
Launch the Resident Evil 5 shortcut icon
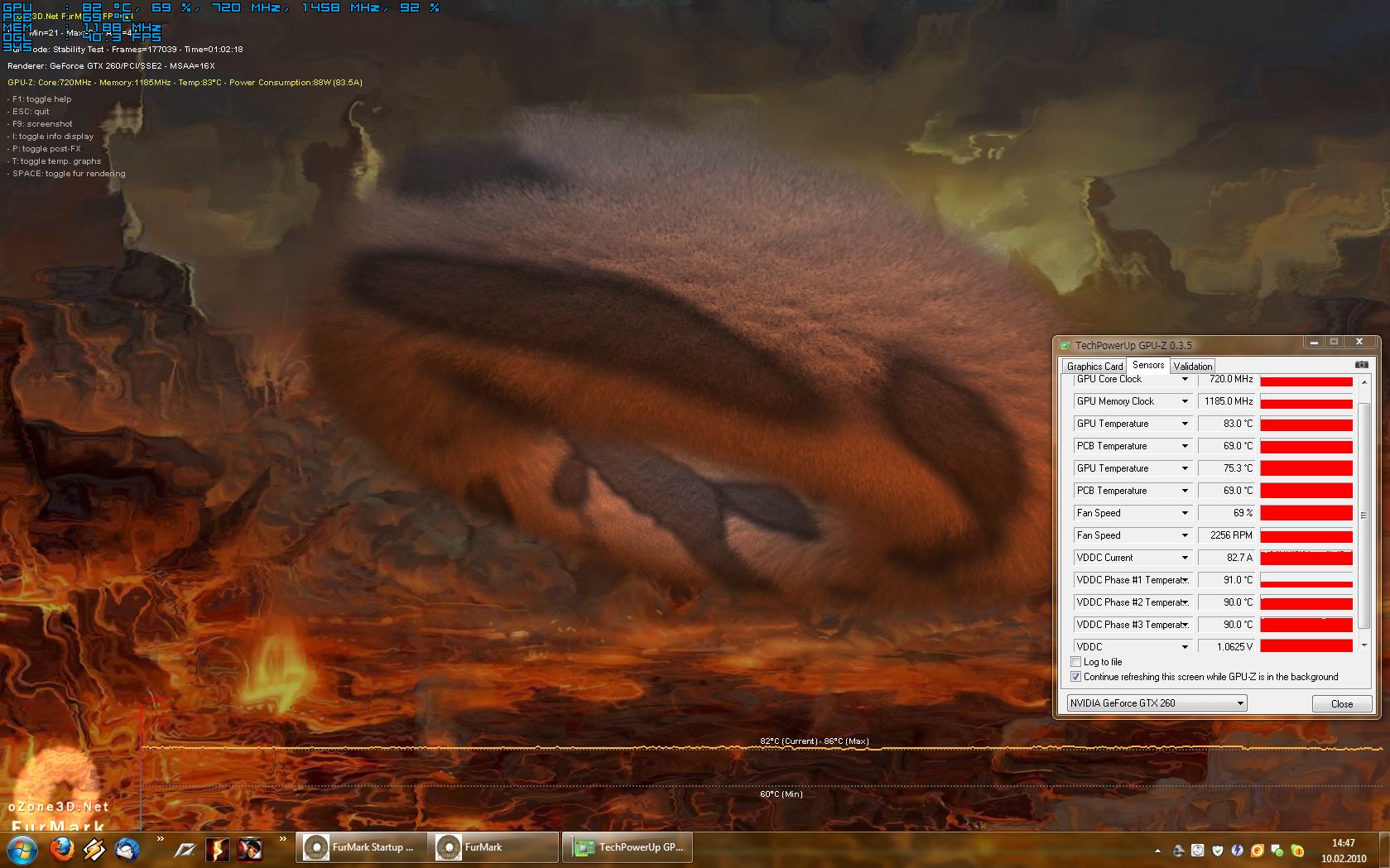click(217, 848)
